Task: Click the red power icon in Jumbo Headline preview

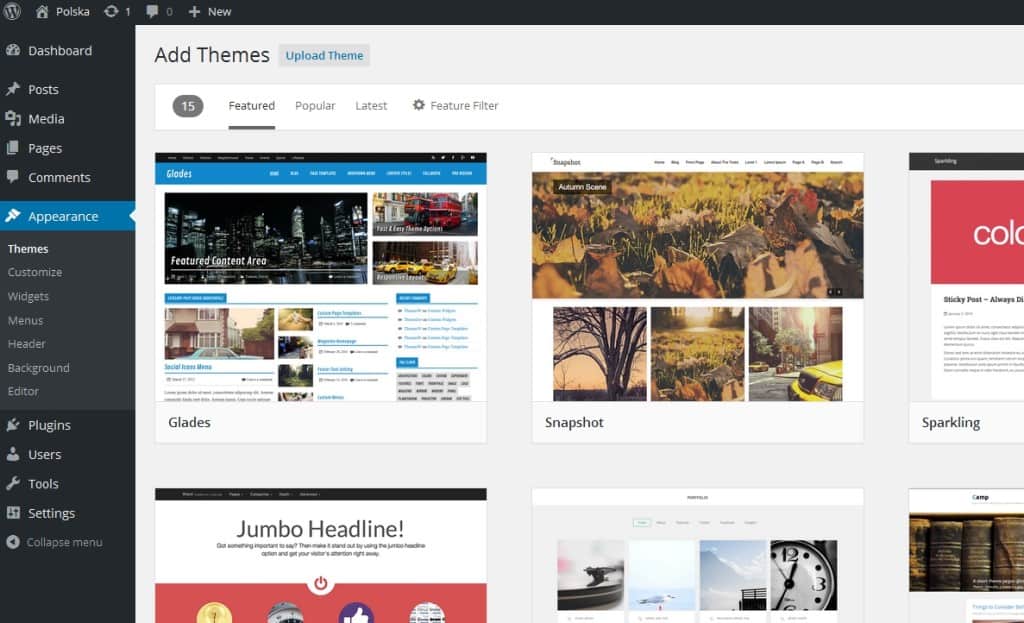Action: (x=321, y=583)
